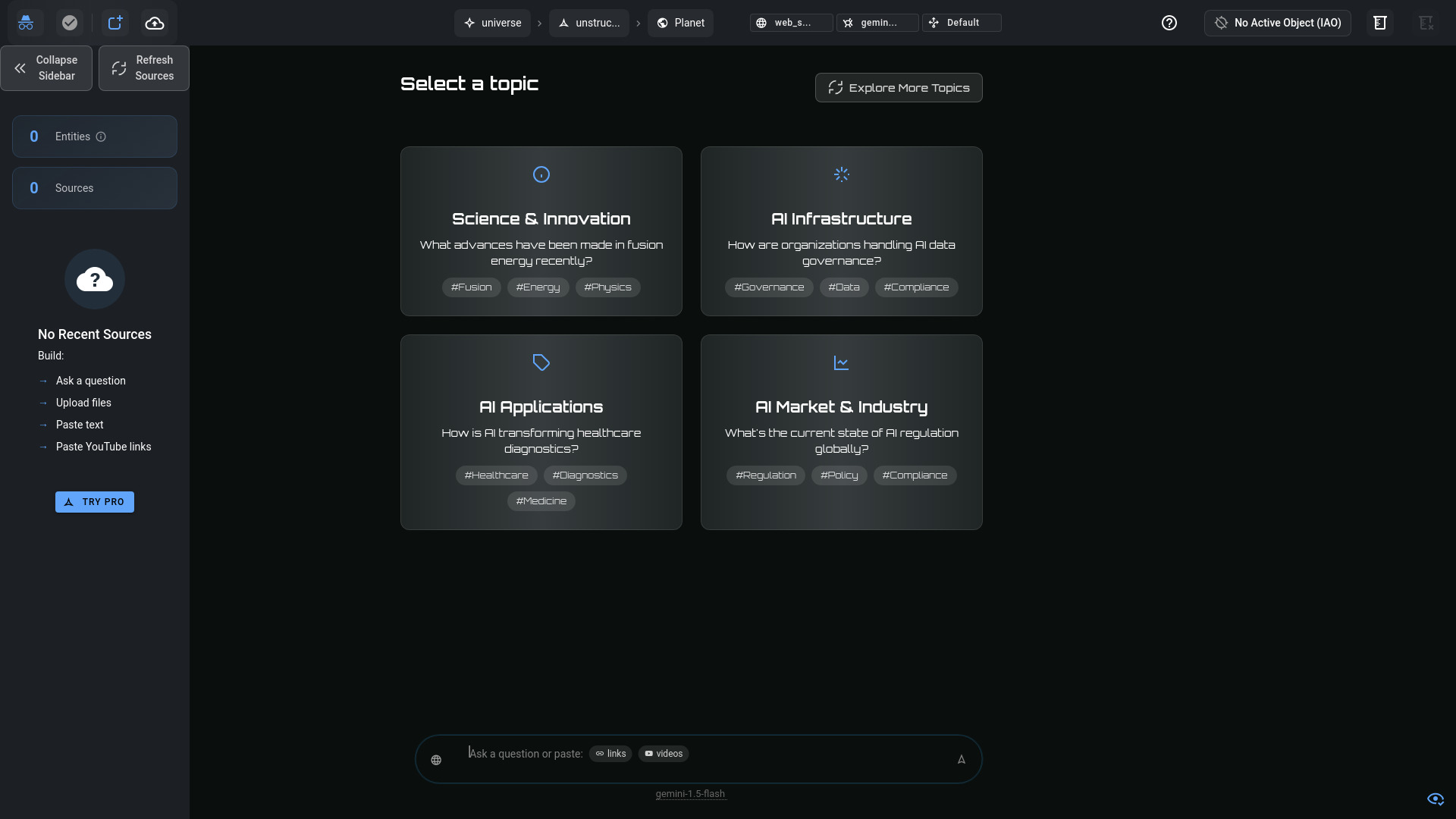Toggle the eye visibility icon at bottom right

pyautogui.click(x=1435, y=799)
